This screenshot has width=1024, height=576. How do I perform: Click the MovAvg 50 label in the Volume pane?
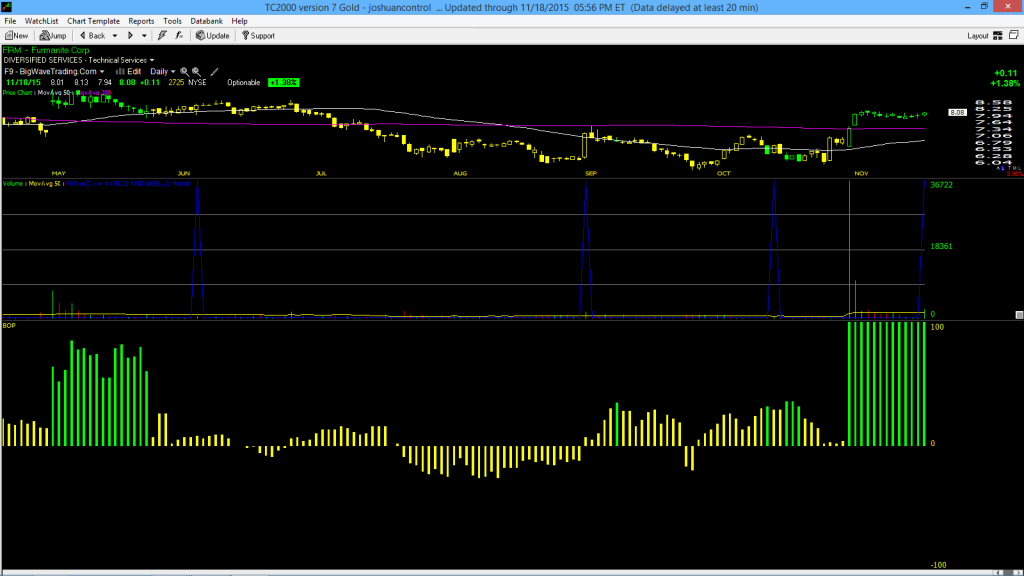coord(44,184)
